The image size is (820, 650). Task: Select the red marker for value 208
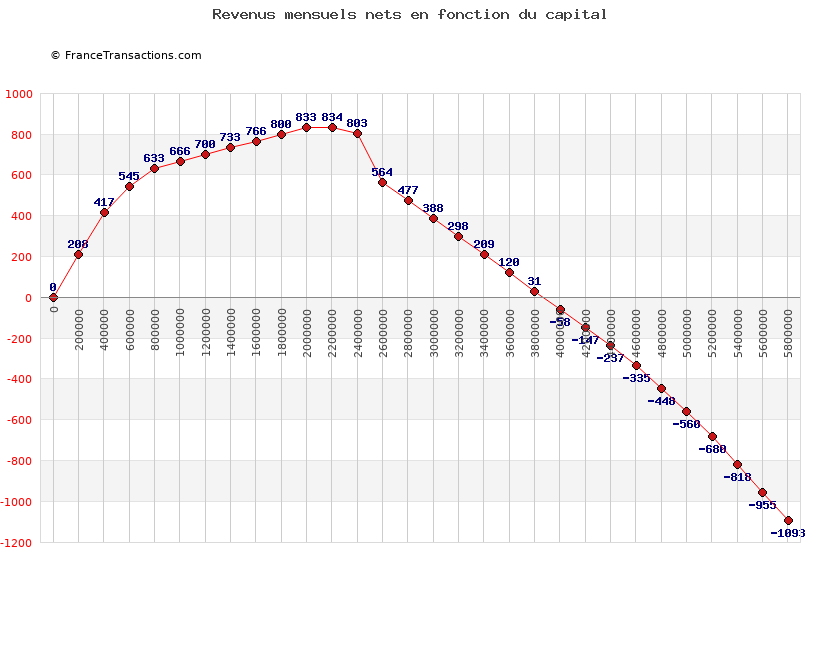(78, 254)
